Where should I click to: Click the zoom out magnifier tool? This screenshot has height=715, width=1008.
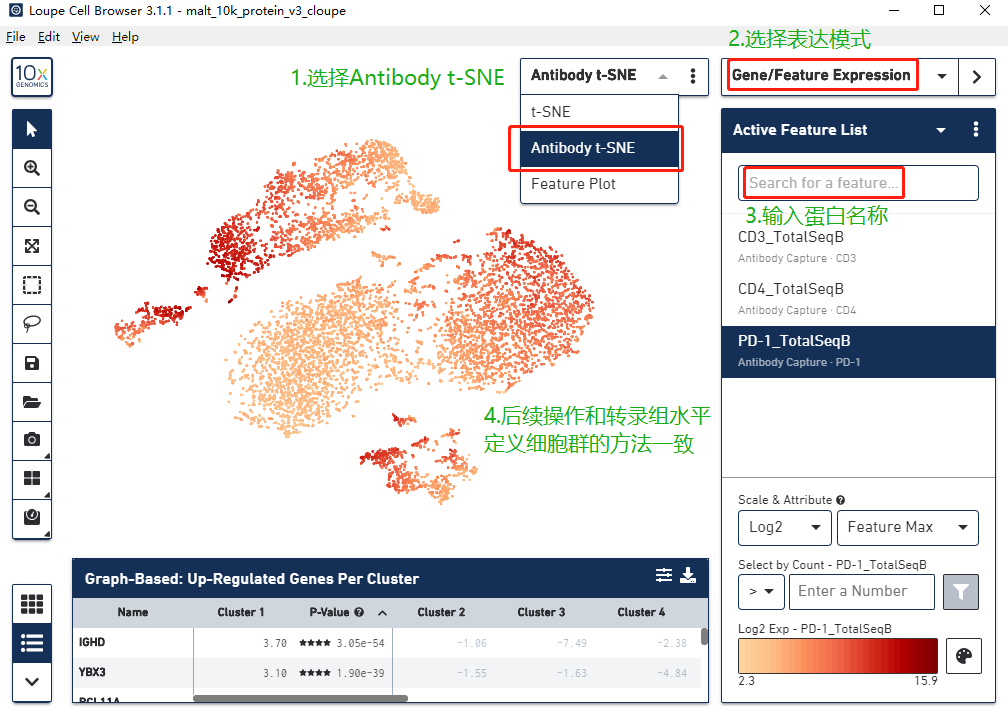pyautogui.click(x=32, y=207)
